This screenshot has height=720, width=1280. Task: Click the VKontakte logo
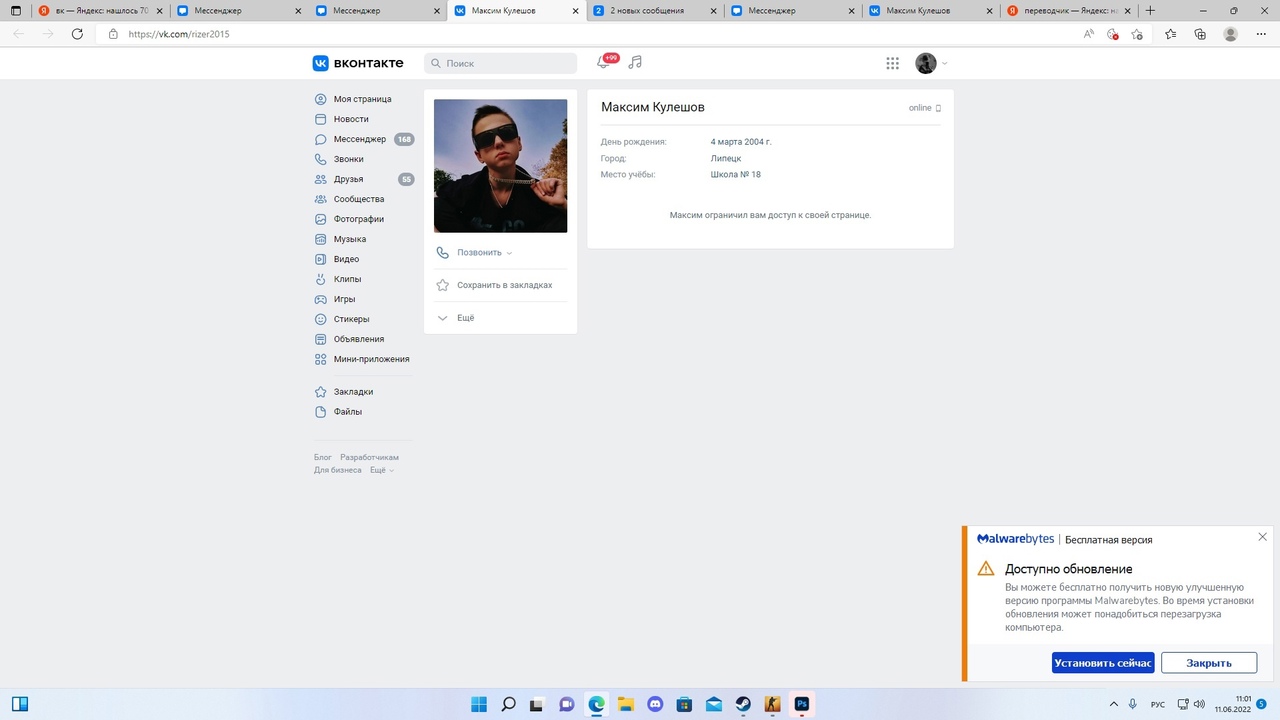coord(358,63)
